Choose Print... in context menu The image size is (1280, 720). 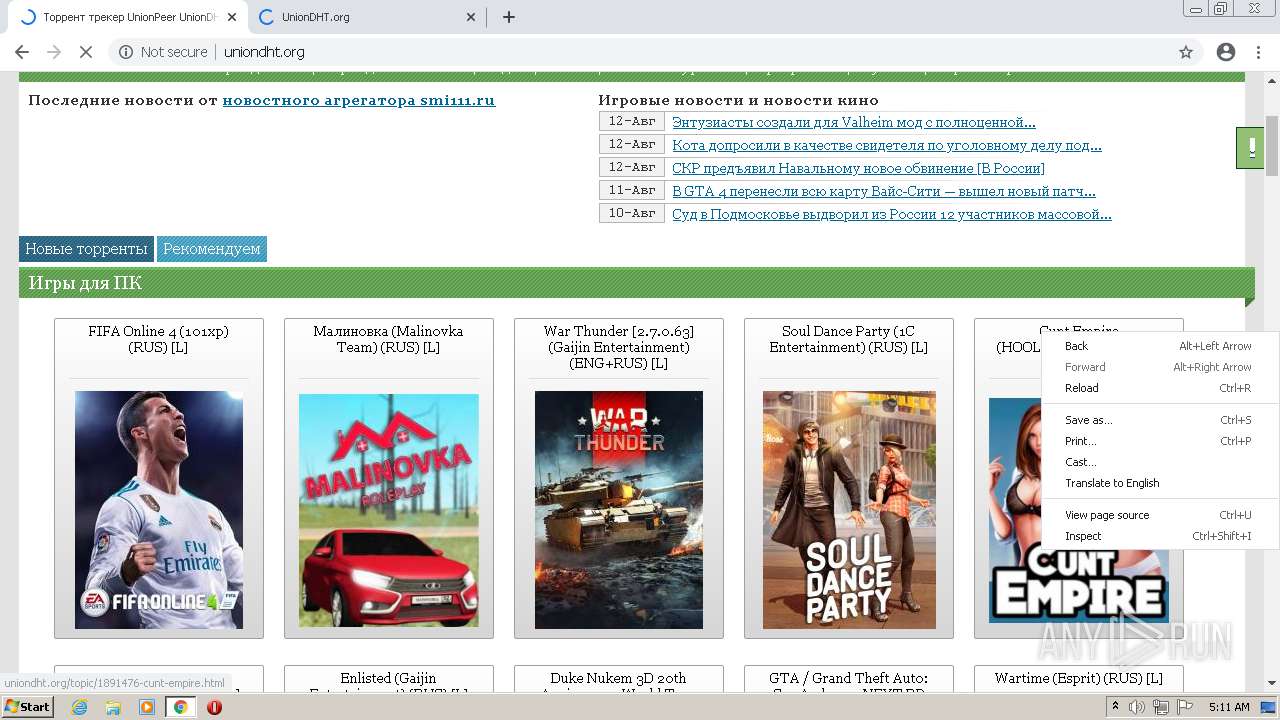1159,441
